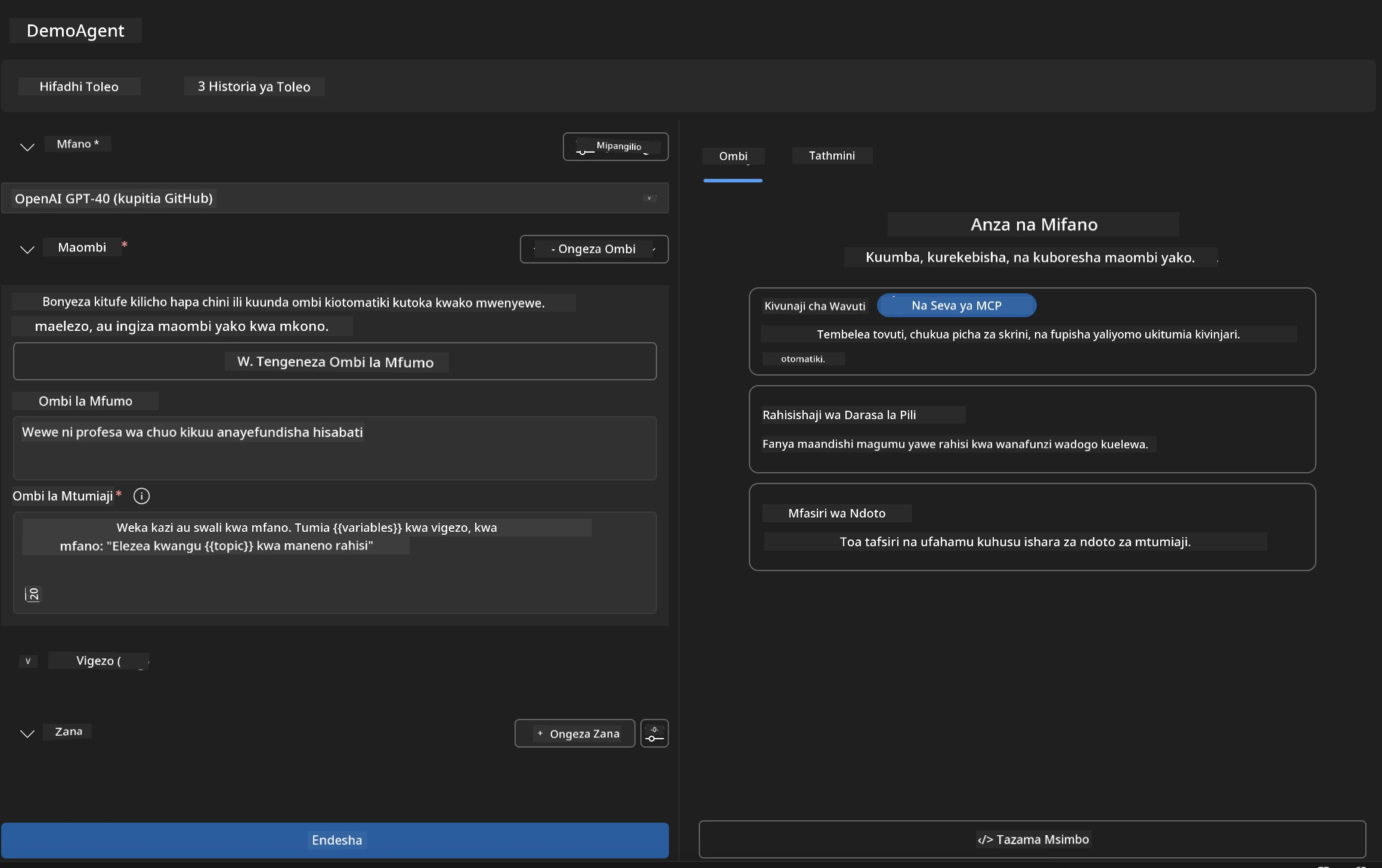Click the attachment icon in user prompt box
1382x868 pixels.
pyautogui.click(x=33, y=594)
